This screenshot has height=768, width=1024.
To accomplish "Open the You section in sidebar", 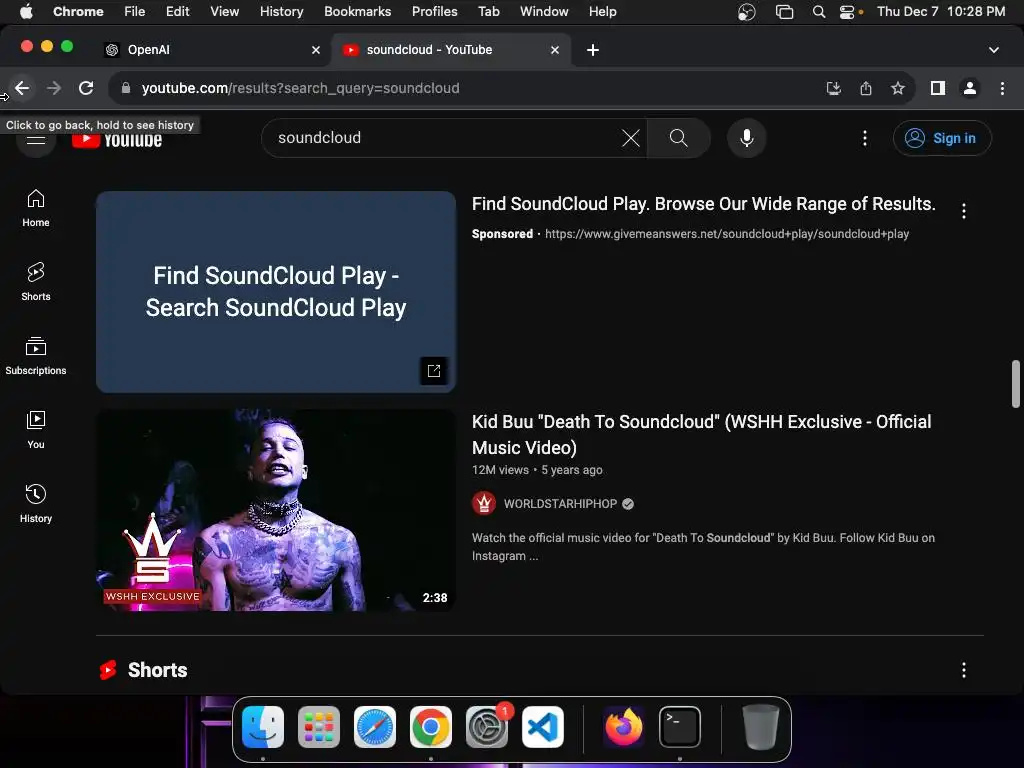I will (x=36, y=430).
